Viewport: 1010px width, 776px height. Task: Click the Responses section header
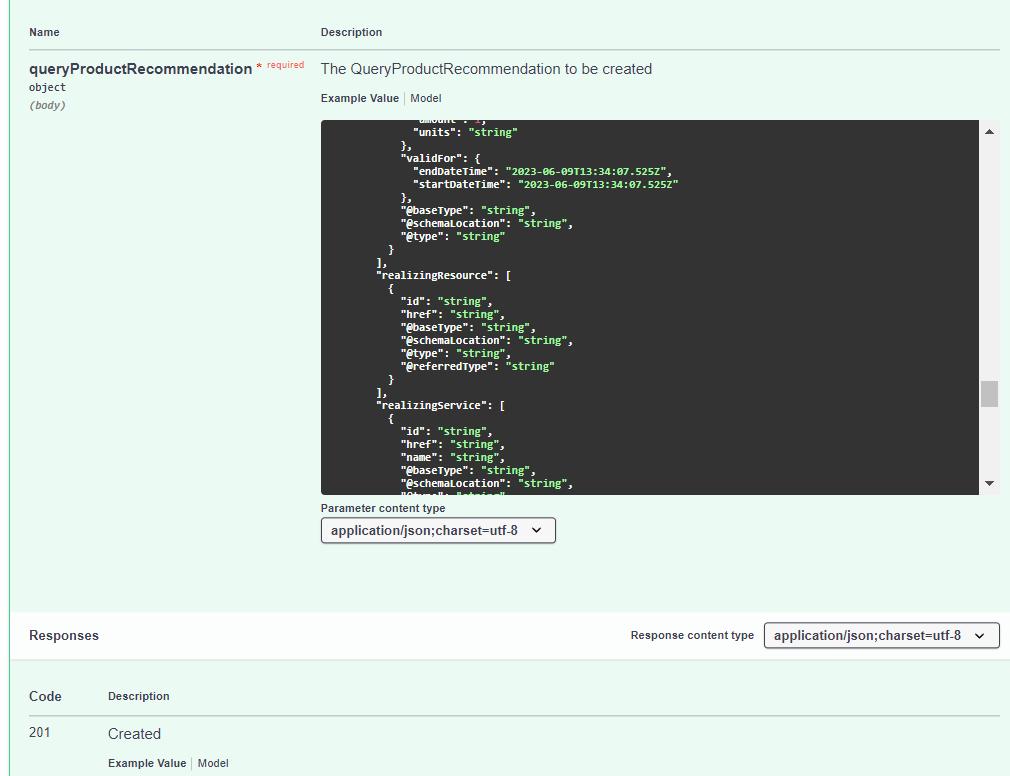coord(63,635)
